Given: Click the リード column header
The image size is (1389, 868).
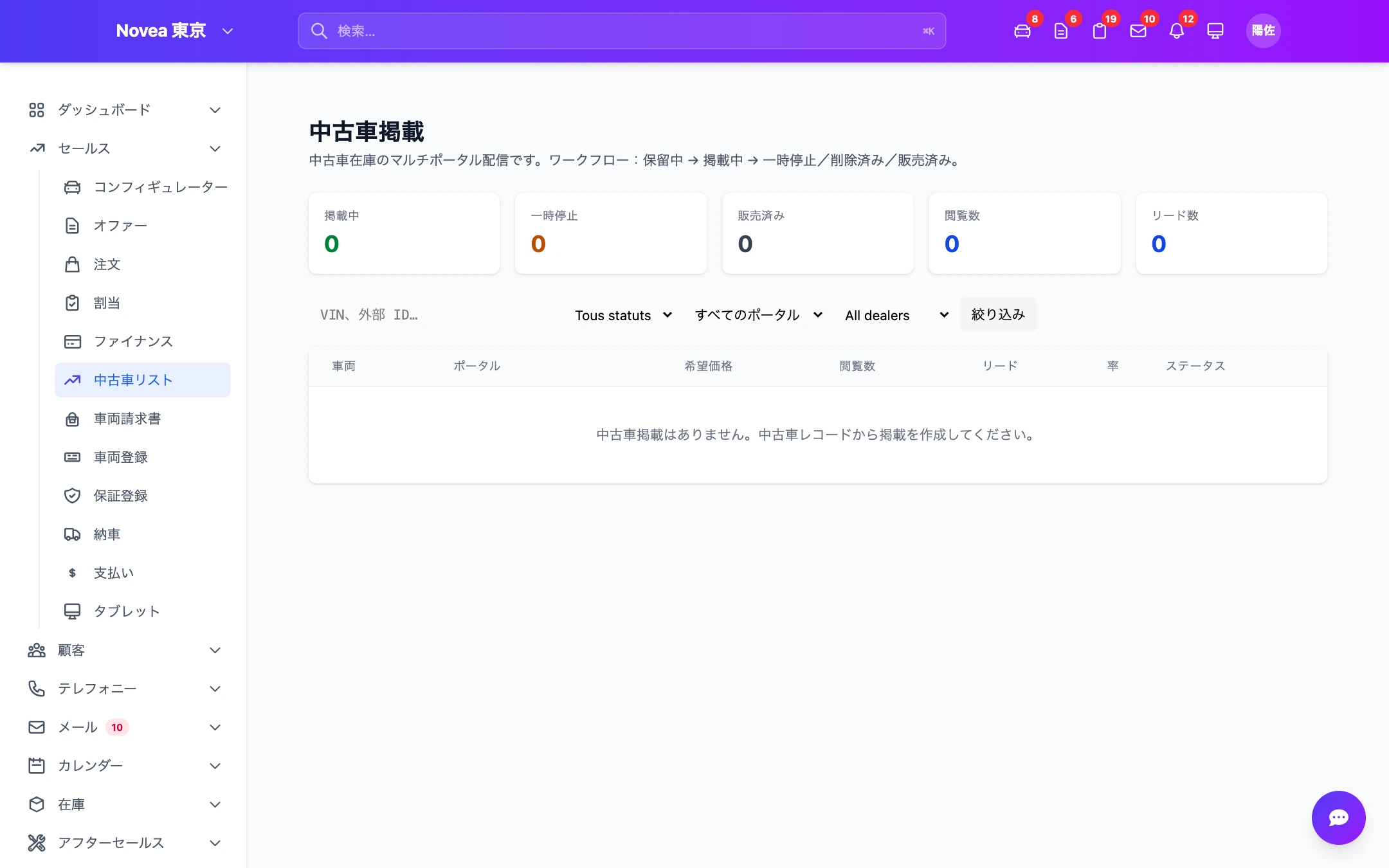Looking at the screenshot, I should 1000,366.
